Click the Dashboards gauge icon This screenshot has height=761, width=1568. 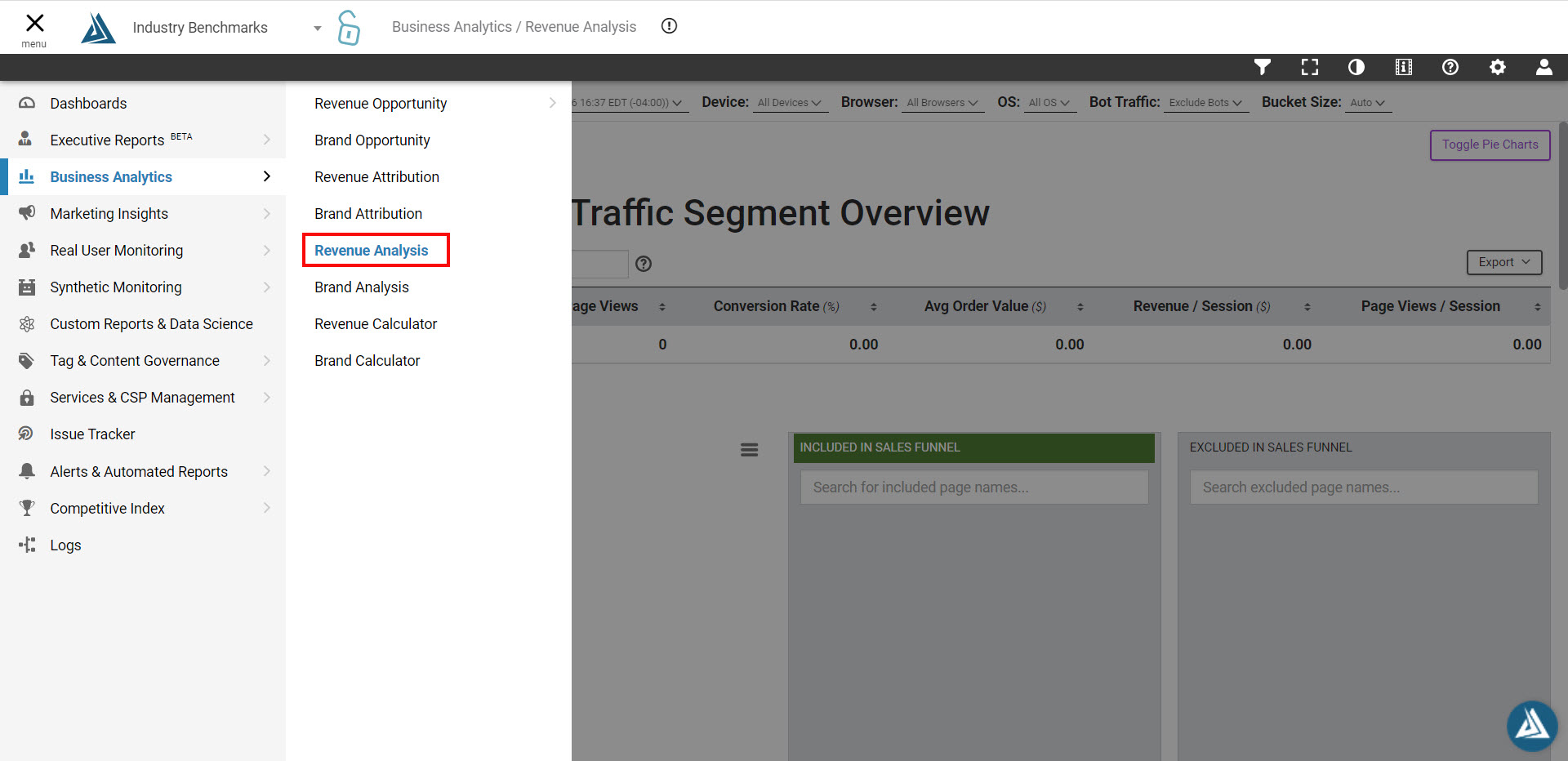tap(27, 104)
